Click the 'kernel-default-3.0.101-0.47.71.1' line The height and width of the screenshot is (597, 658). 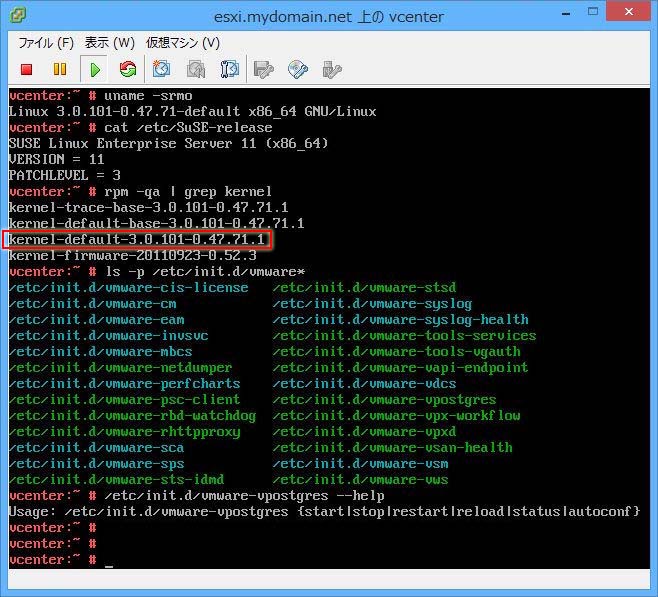137,240
